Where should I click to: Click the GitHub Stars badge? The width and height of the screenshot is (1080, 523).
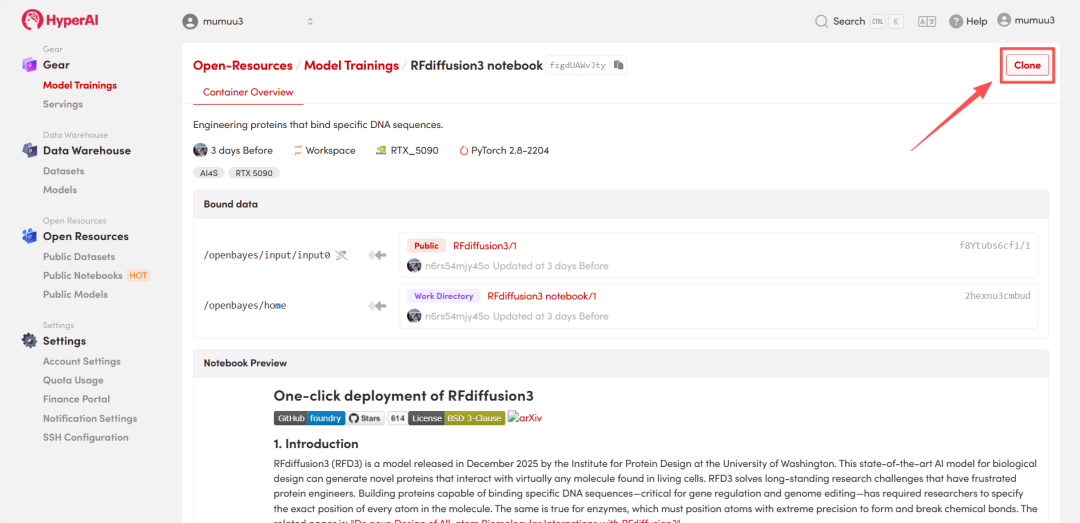[366, 418]
